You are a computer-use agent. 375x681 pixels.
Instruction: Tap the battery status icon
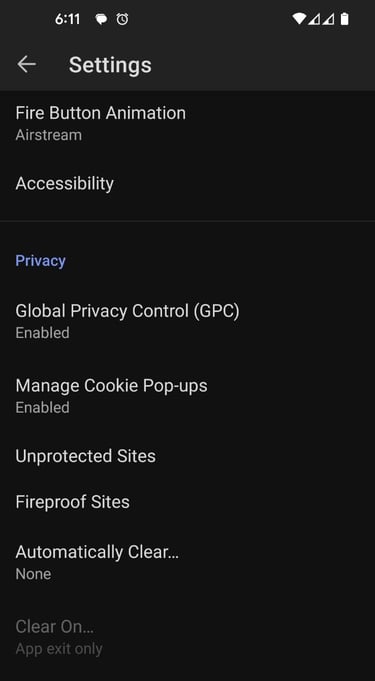point(345,19)
